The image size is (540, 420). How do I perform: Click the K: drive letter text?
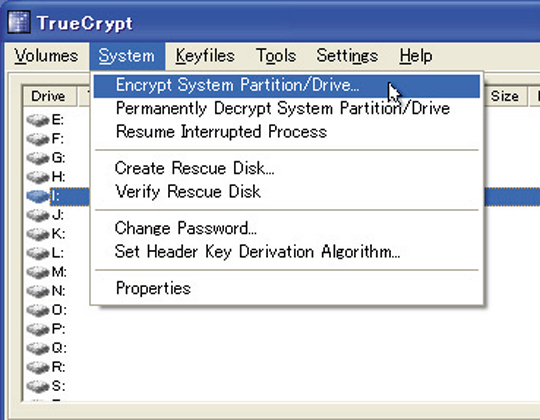58,234
